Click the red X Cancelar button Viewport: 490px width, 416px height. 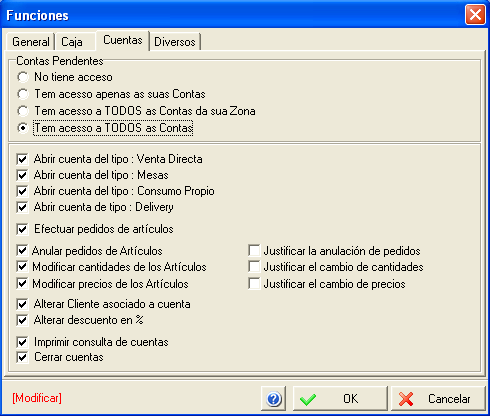point(438,398)
